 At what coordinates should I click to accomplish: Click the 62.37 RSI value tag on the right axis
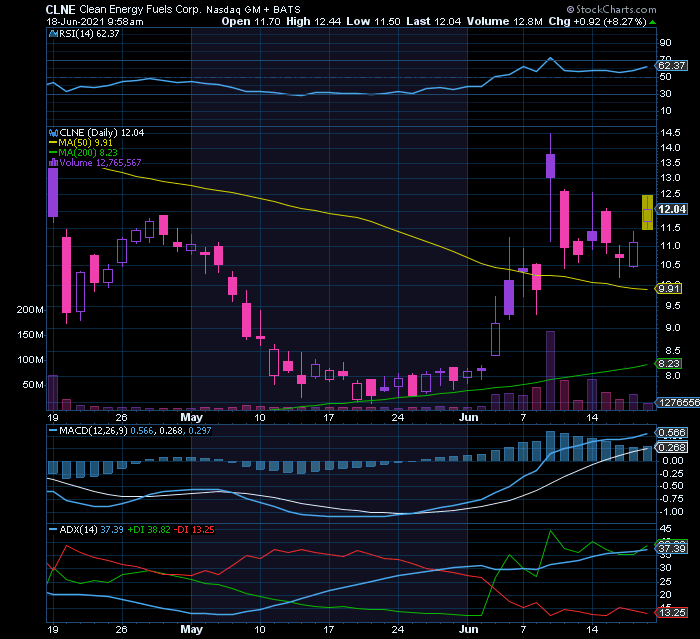point(671,66)
